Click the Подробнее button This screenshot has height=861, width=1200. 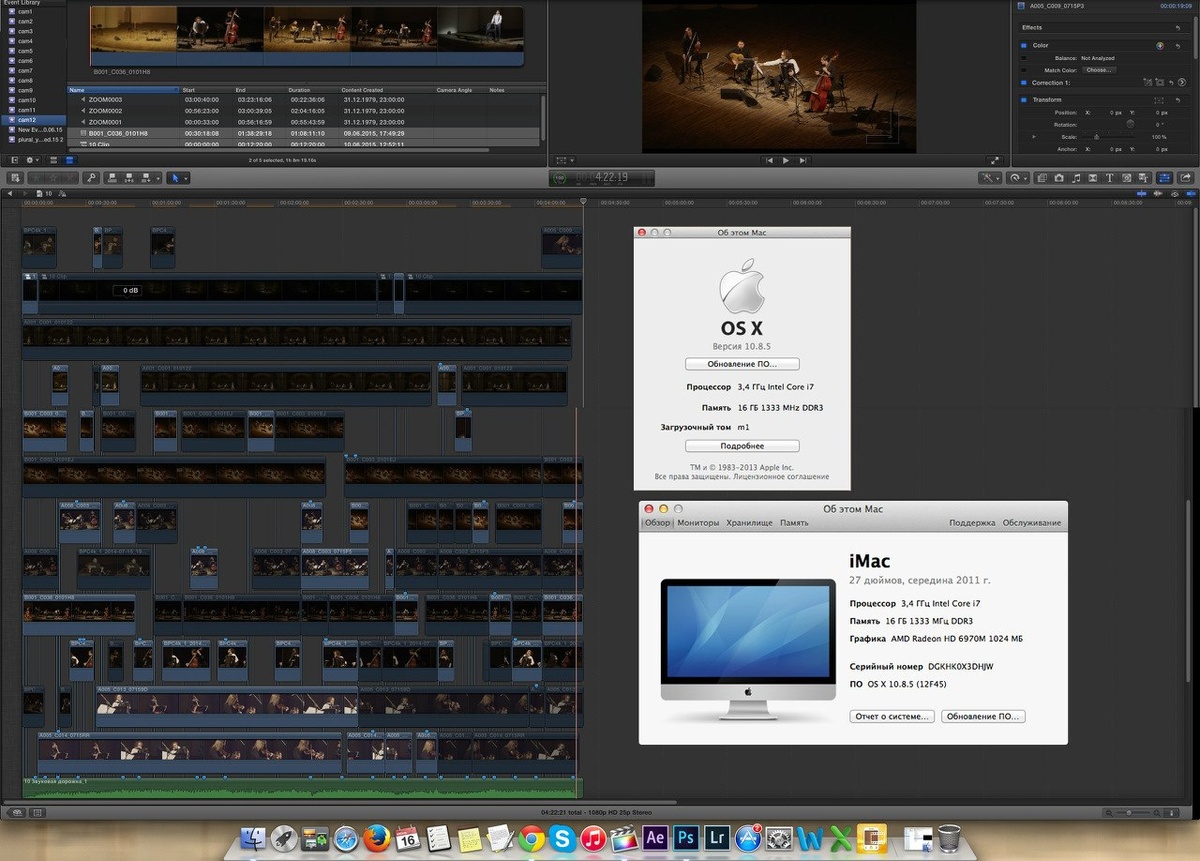pos(742,445)
